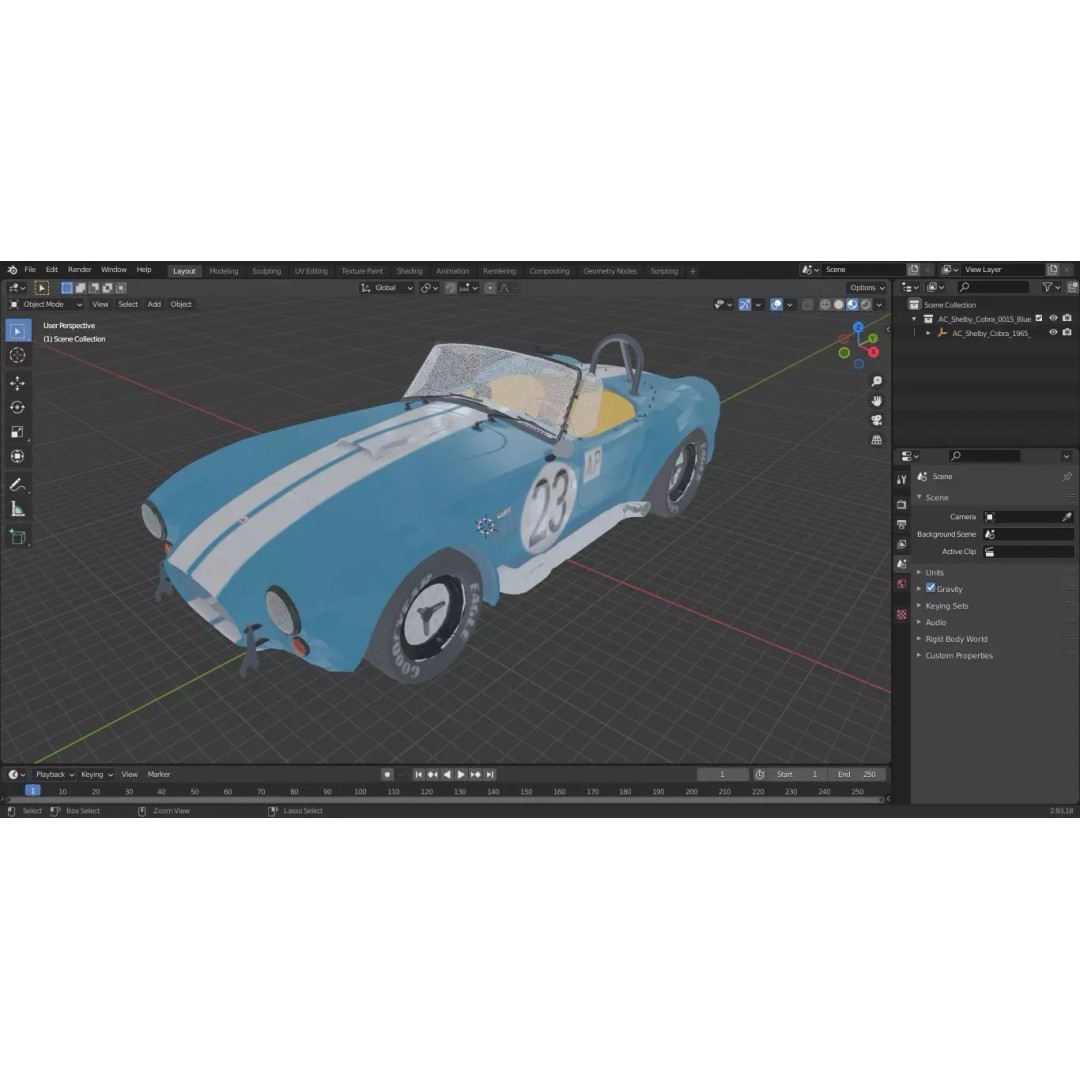Click the current frame number field
Viewport: 1080px width, 1080px height.
coord(723,775)
